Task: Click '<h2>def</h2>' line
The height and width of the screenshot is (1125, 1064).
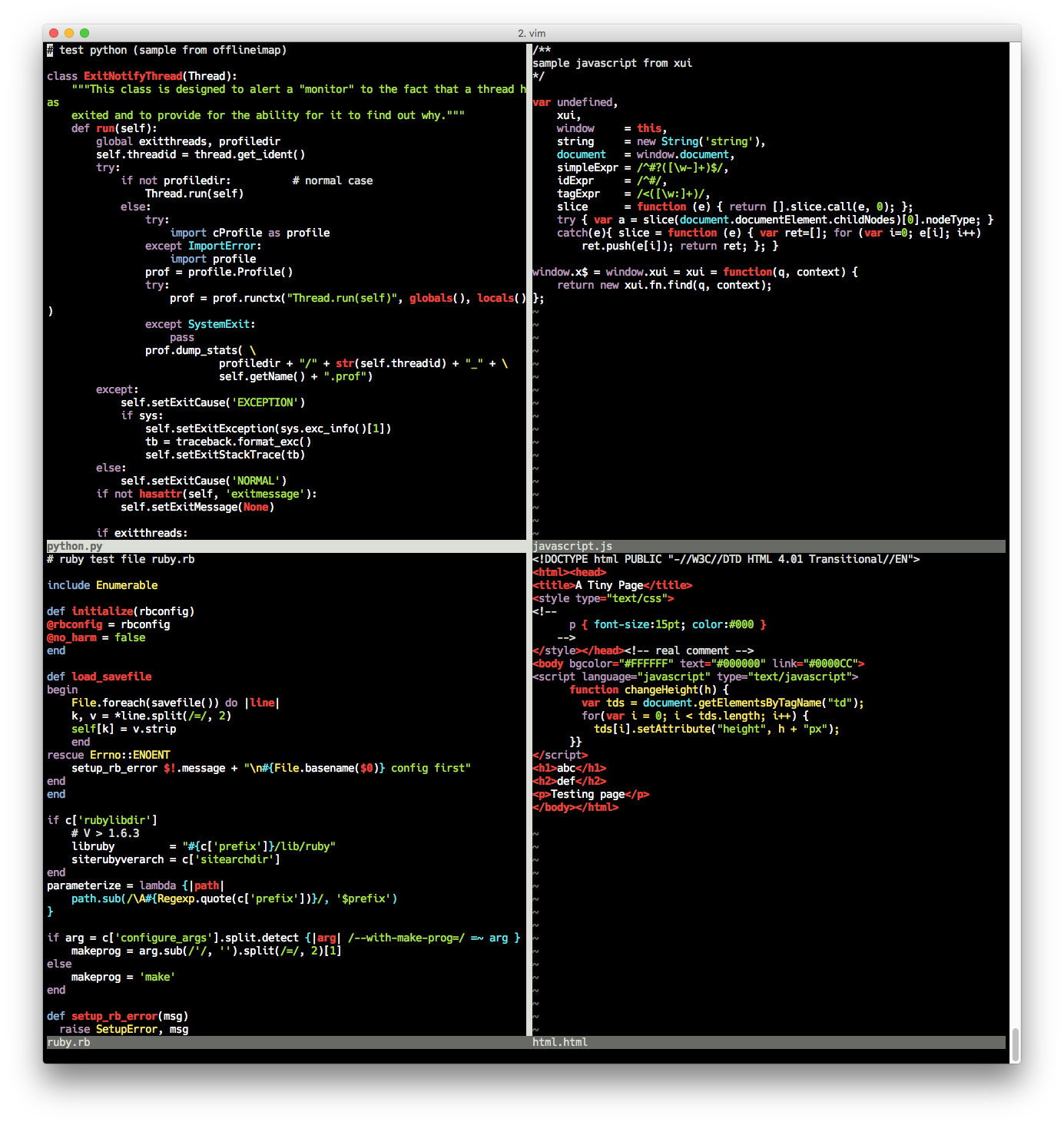Action: (x=569, y=781)
